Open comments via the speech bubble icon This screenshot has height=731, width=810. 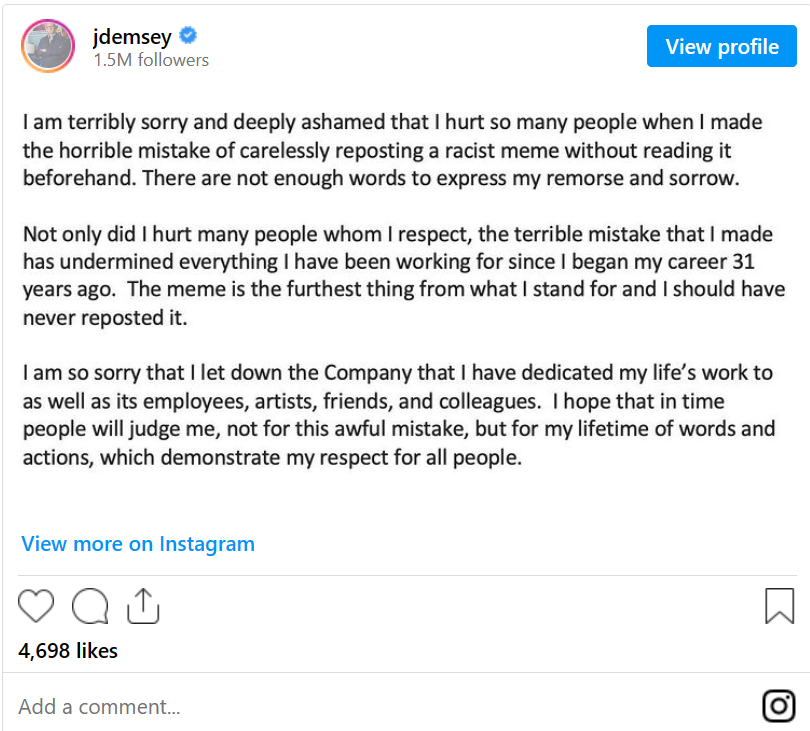pyautogui.click(x=90, y=605)
